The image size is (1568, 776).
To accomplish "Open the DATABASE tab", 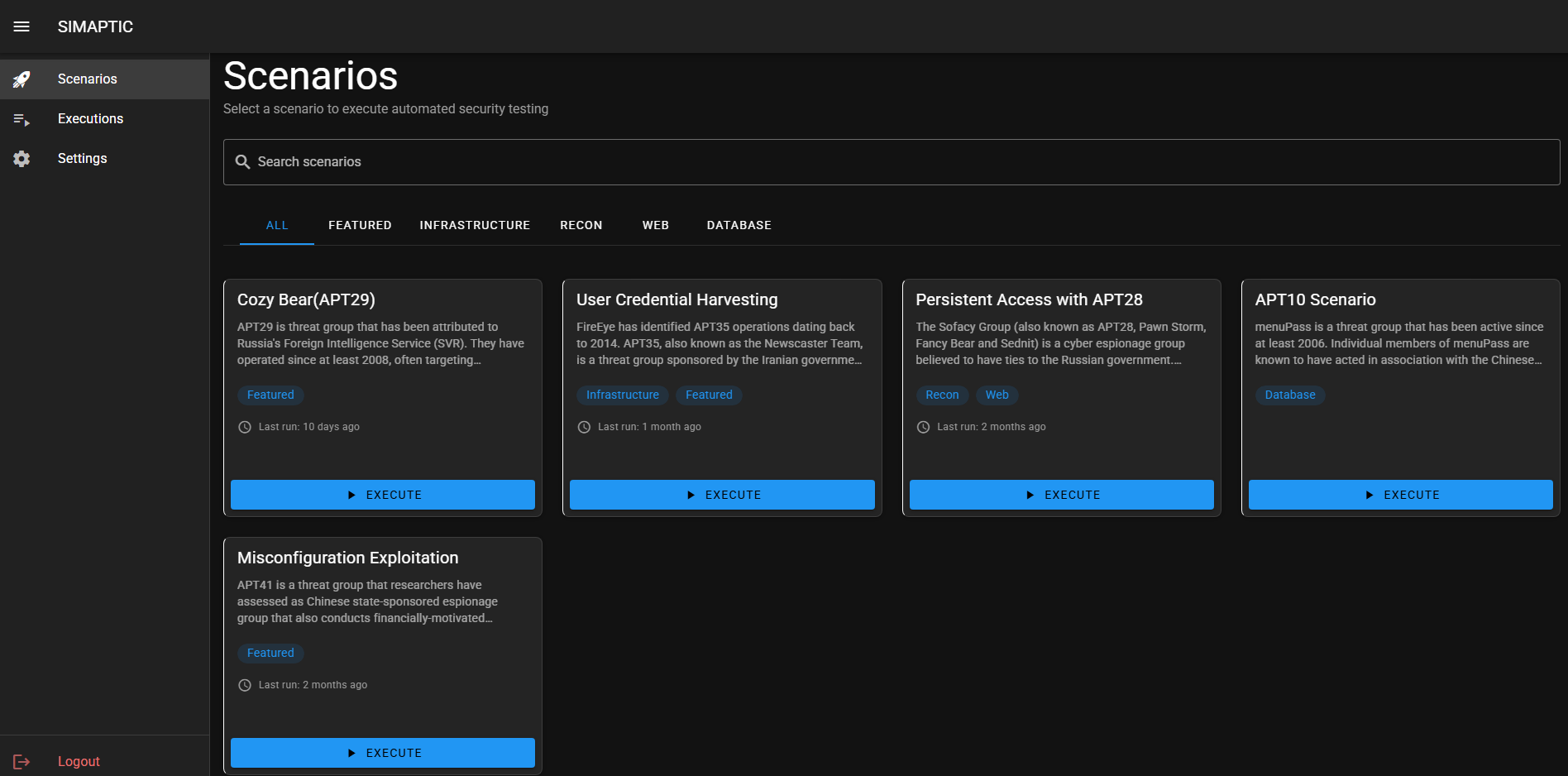I will pos(739,225).
